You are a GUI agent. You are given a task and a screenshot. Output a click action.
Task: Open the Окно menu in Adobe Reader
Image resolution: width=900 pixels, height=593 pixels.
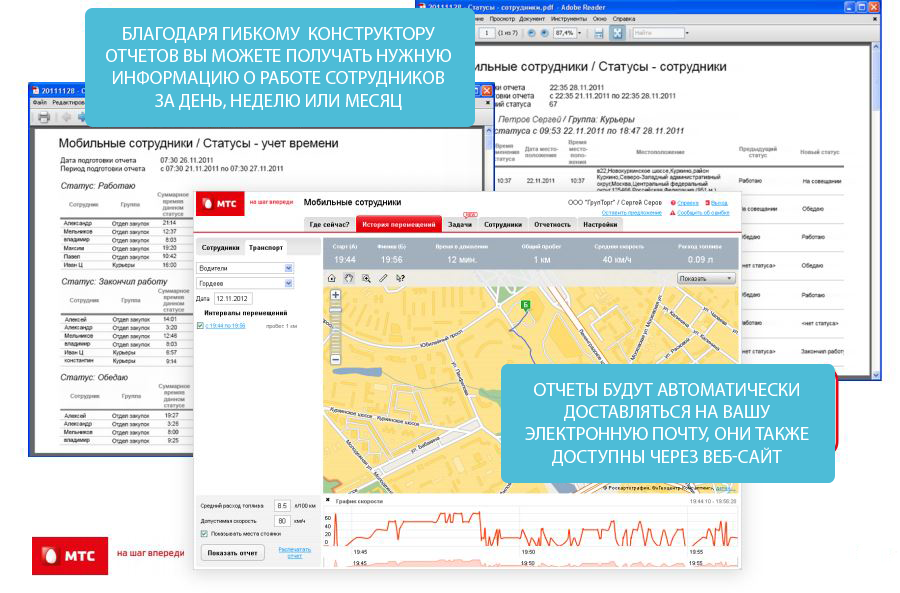click(600, 19)
